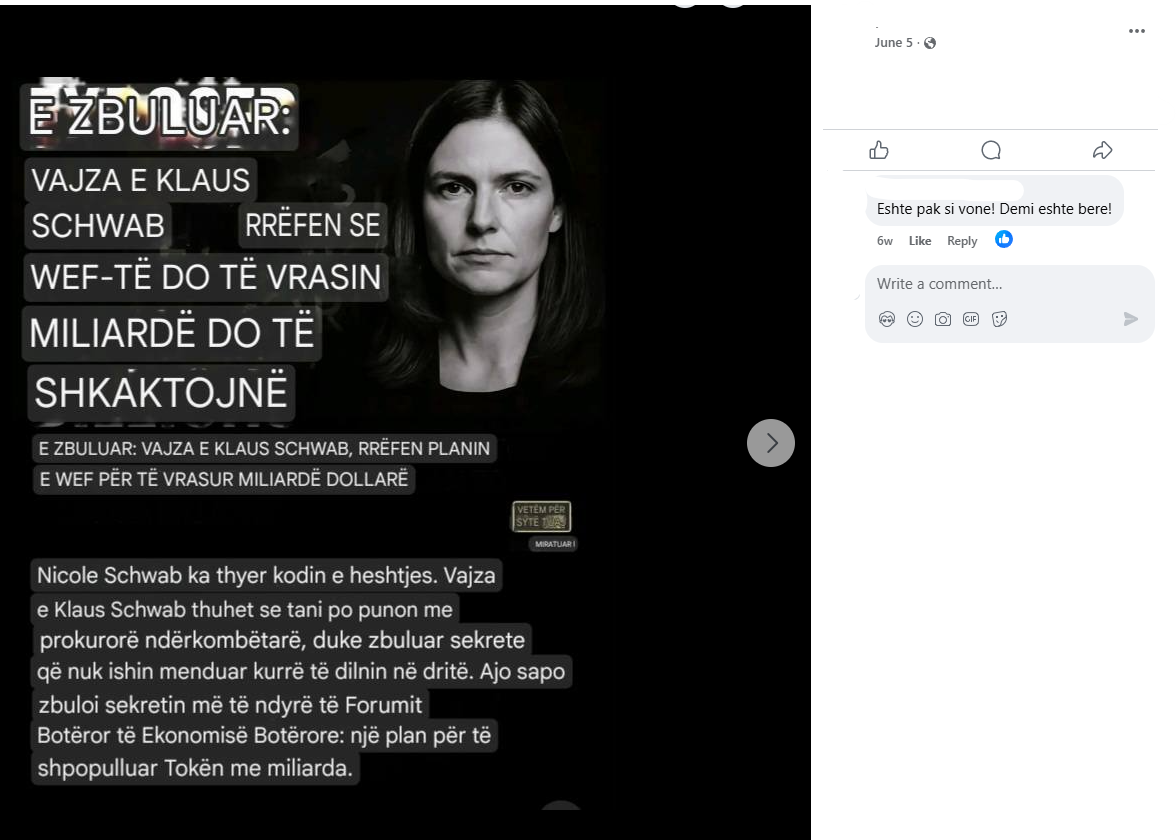Image resolution: width=1176 pixels, height=840 pixels.
Task: Open the June 5 post date link
Action: click(893, 43)
